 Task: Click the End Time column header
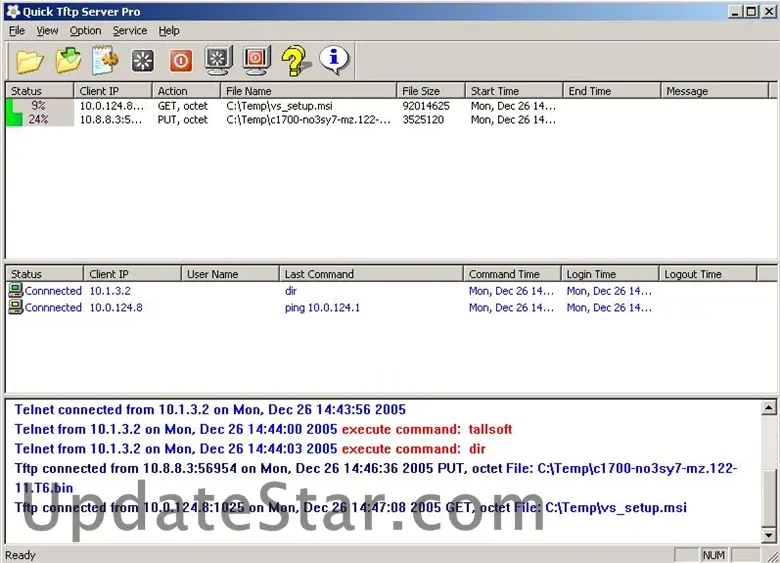click(x=612, y=91)
